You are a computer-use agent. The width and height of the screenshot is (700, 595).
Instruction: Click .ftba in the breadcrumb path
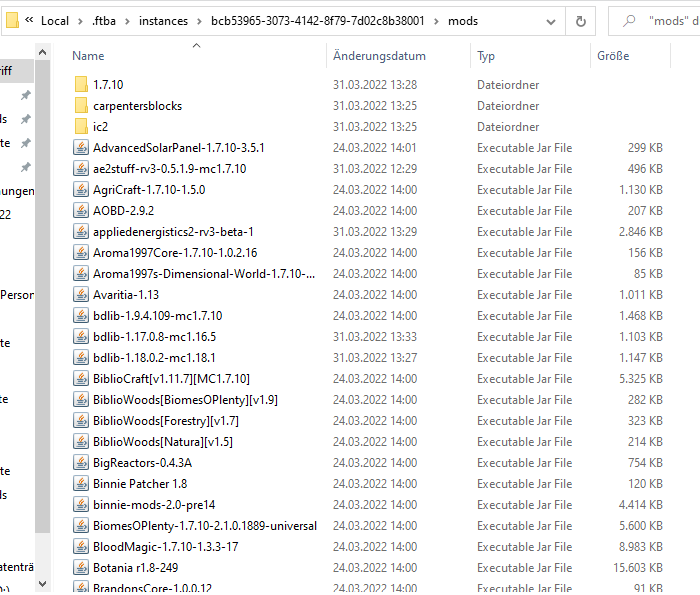pos(104,21)
